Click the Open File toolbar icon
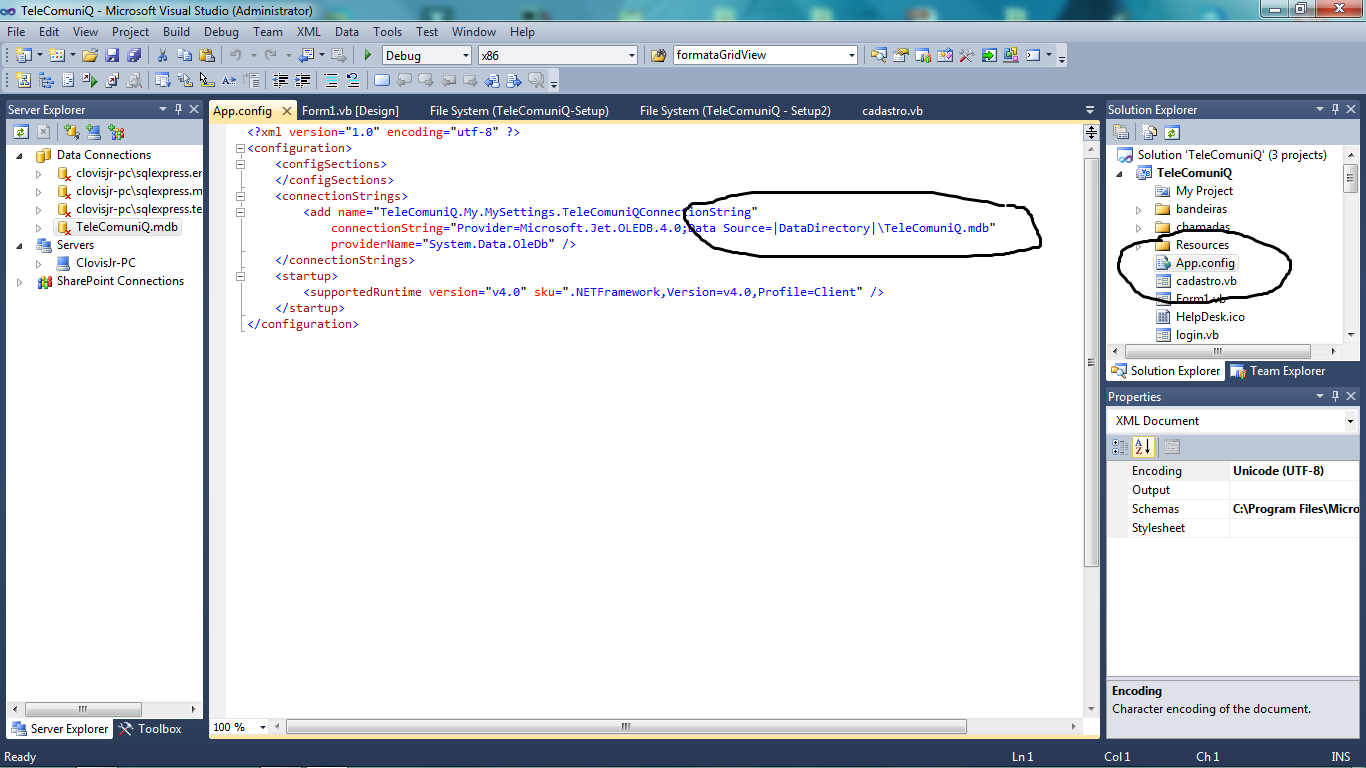Image resolution: width=1366 pixels, height=768 pixels. (90, 55)
